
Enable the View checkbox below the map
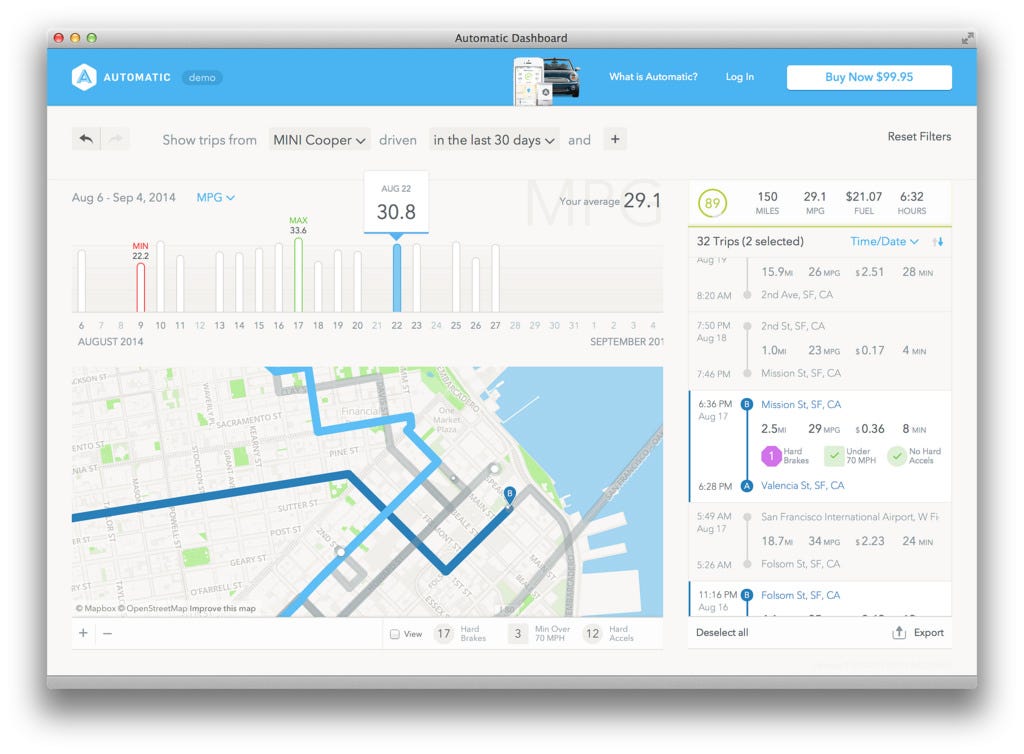click(x=394, y=633)
